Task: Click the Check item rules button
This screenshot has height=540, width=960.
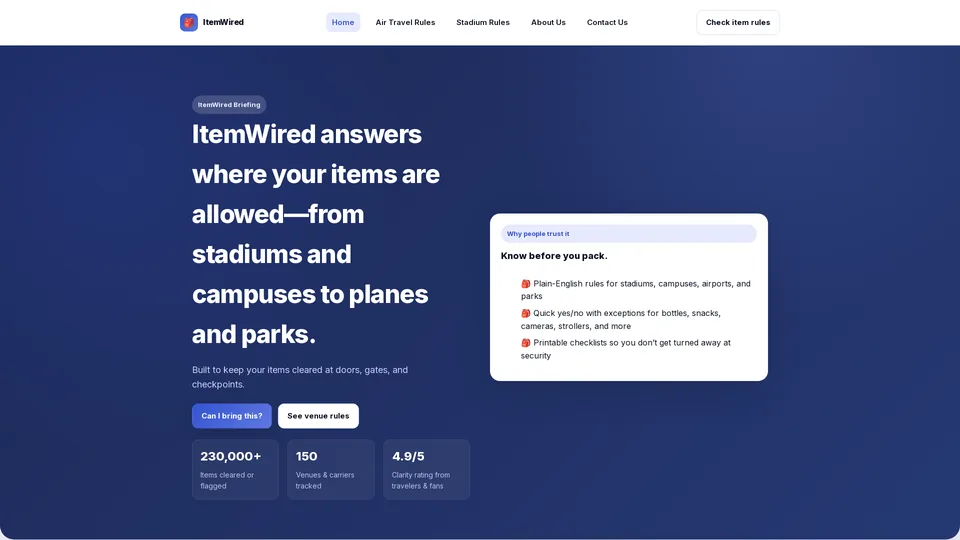Action: [x=738, y=22]
